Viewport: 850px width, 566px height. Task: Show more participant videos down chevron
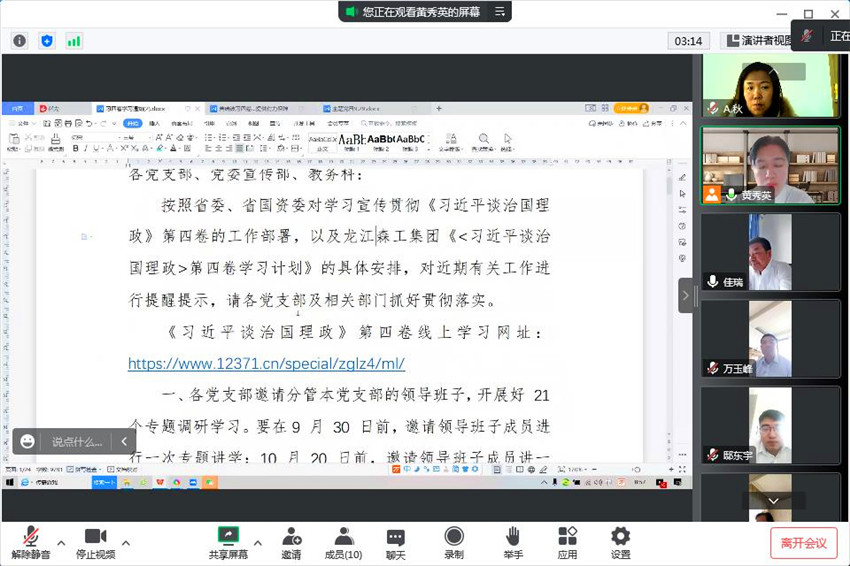click(773, 500)
